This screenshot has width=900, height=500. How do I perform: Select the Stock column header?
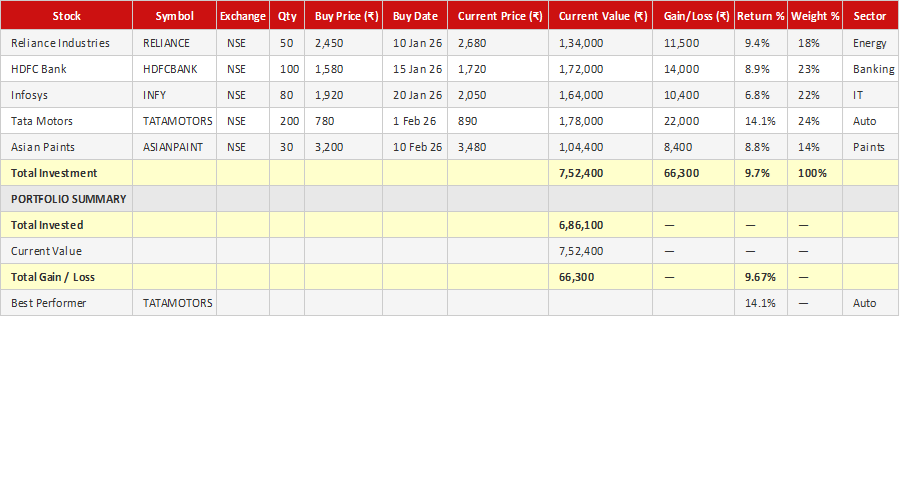(x=67, y=15)
